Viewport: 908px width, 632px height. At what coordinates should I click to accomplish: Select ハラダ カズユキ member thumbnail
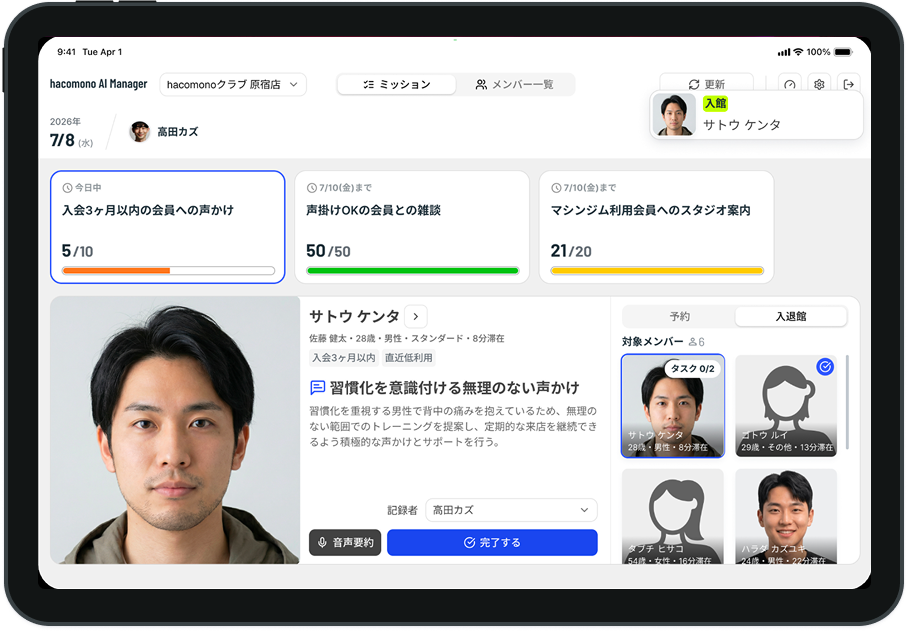click(786, 517)
